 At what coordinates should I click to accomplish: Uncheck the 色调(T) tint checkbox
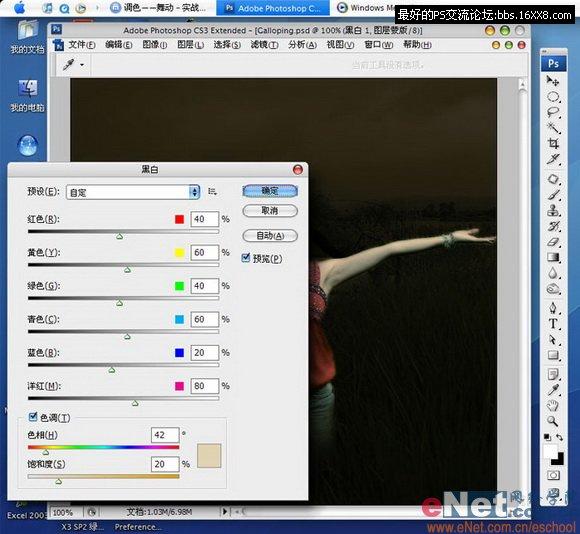[x=33, y=417]
